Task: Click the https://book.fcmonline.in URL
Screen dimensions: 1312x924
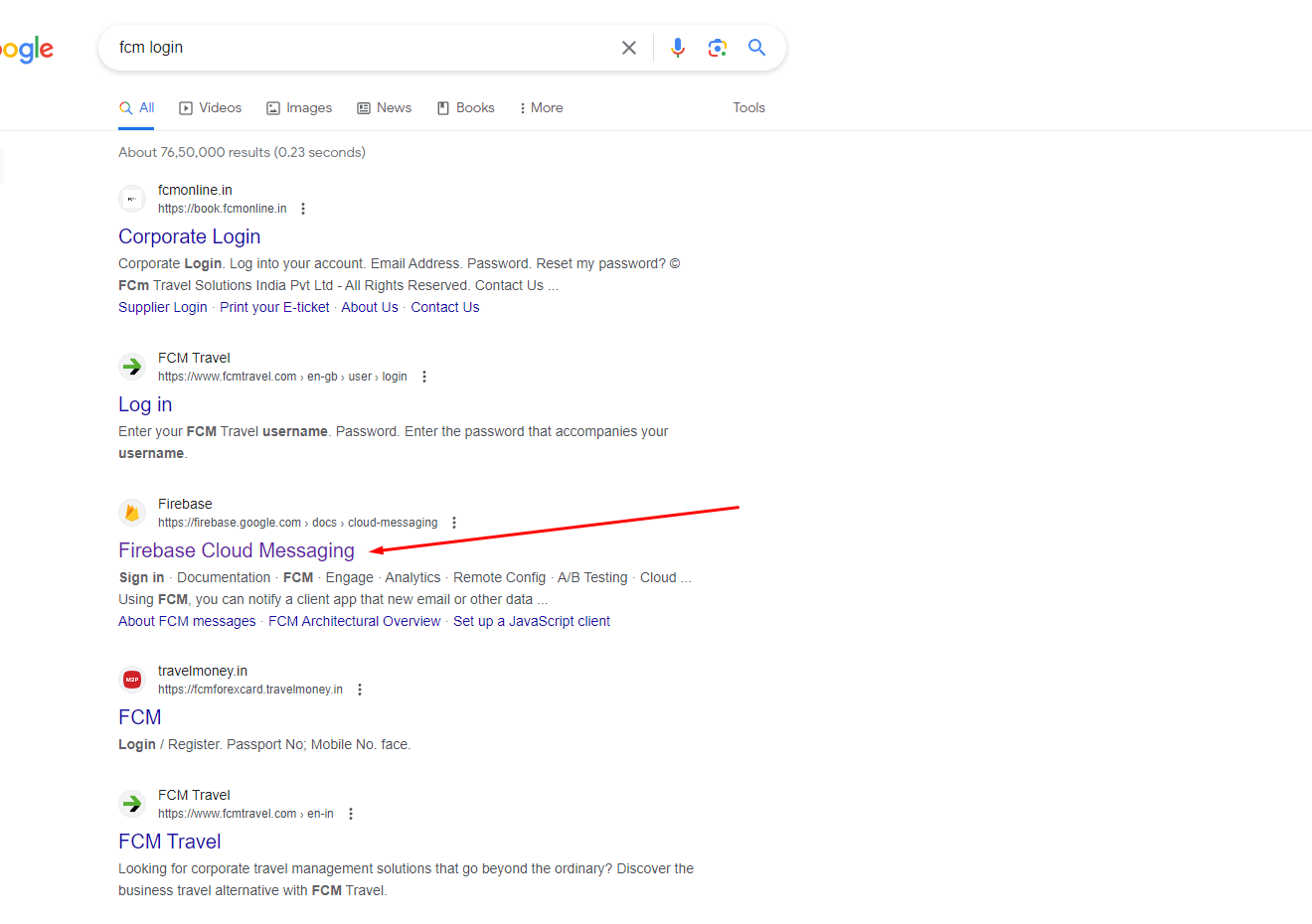Action: (222, 209)
